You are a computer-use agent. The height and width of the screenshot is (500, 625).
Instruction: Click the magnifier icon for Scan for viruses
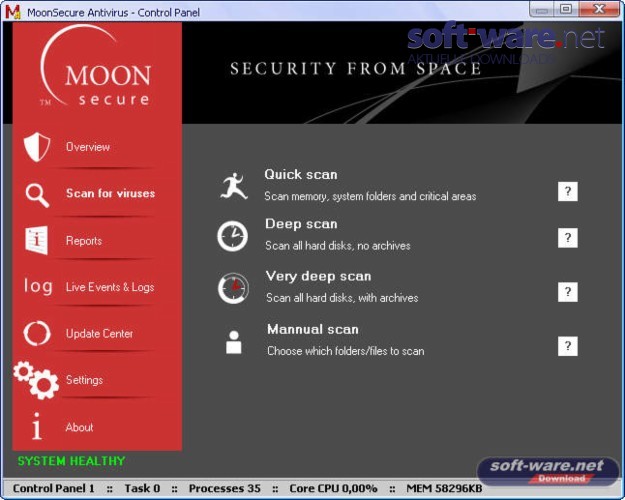[37, 195]
